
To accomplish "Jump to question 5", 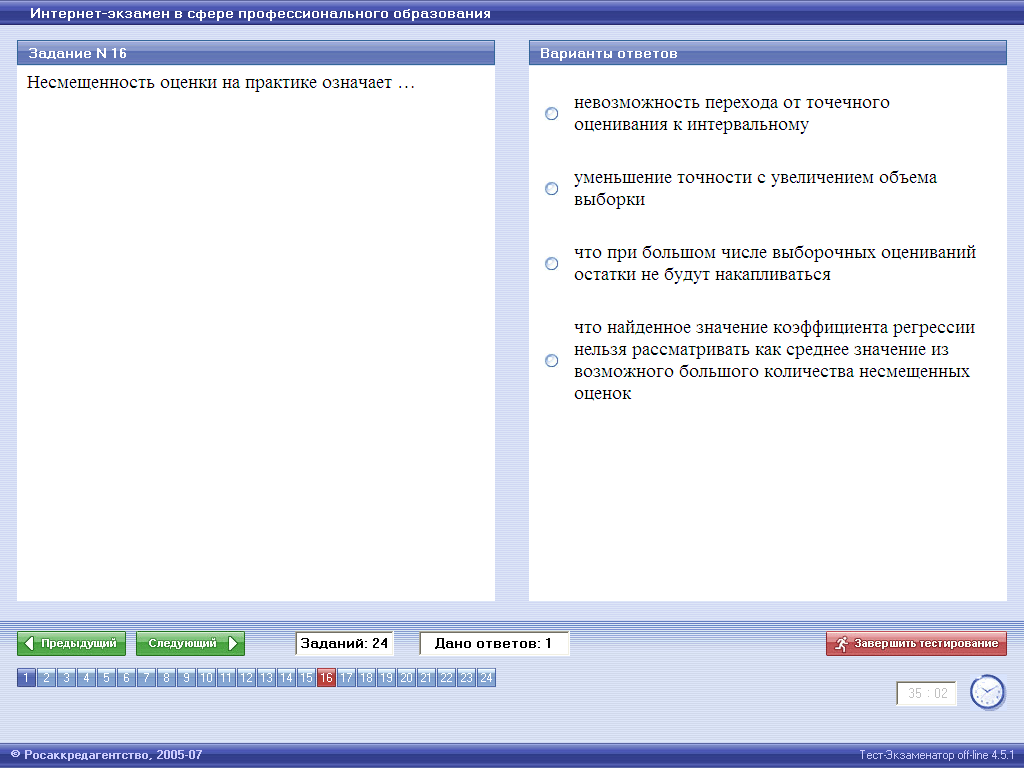I will (106, 678).
